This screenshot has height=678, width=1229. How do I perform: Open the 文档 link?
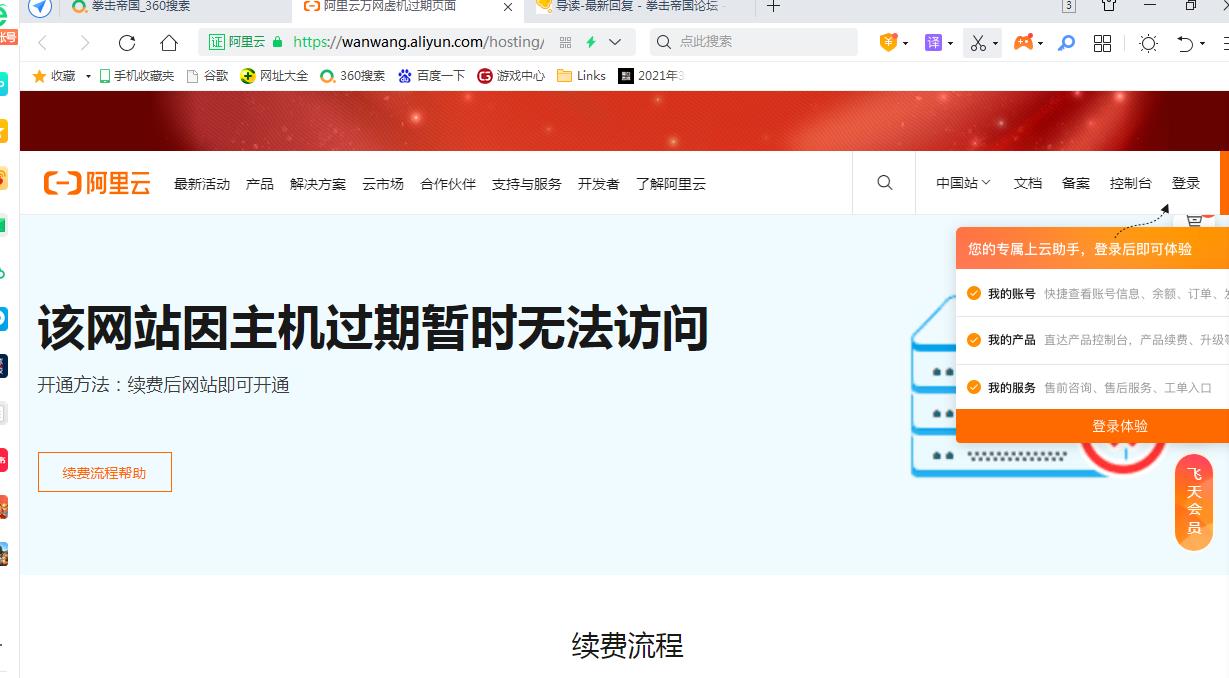(x=1028, y=183)
